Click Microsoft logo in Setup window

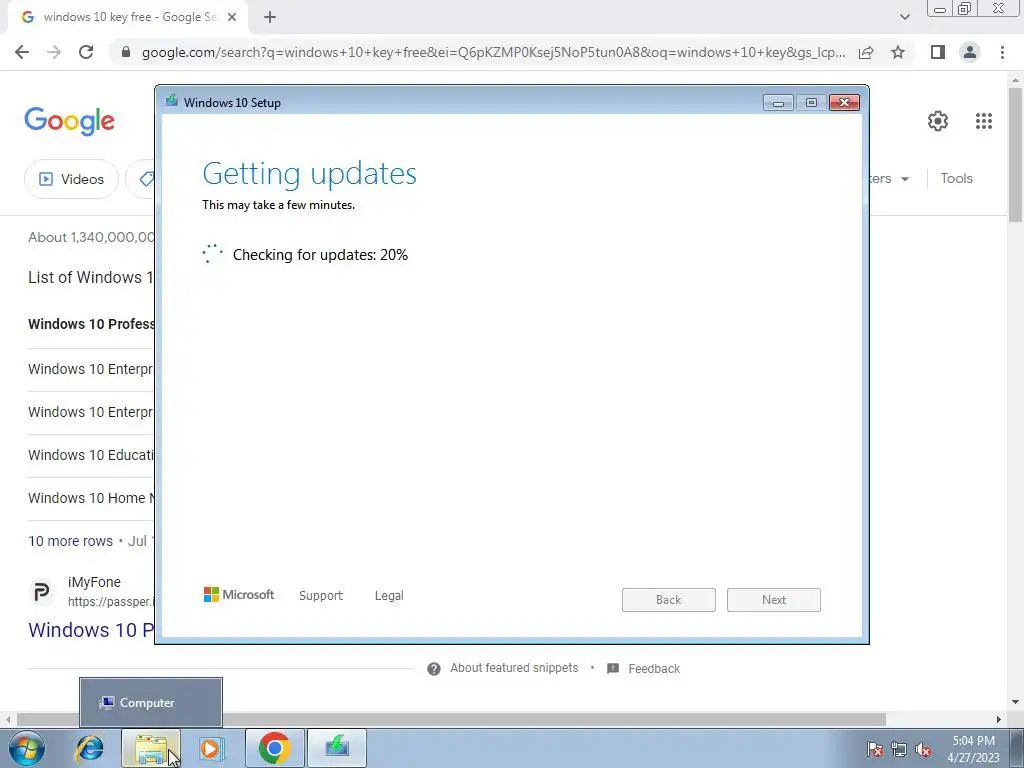(239, 595)
